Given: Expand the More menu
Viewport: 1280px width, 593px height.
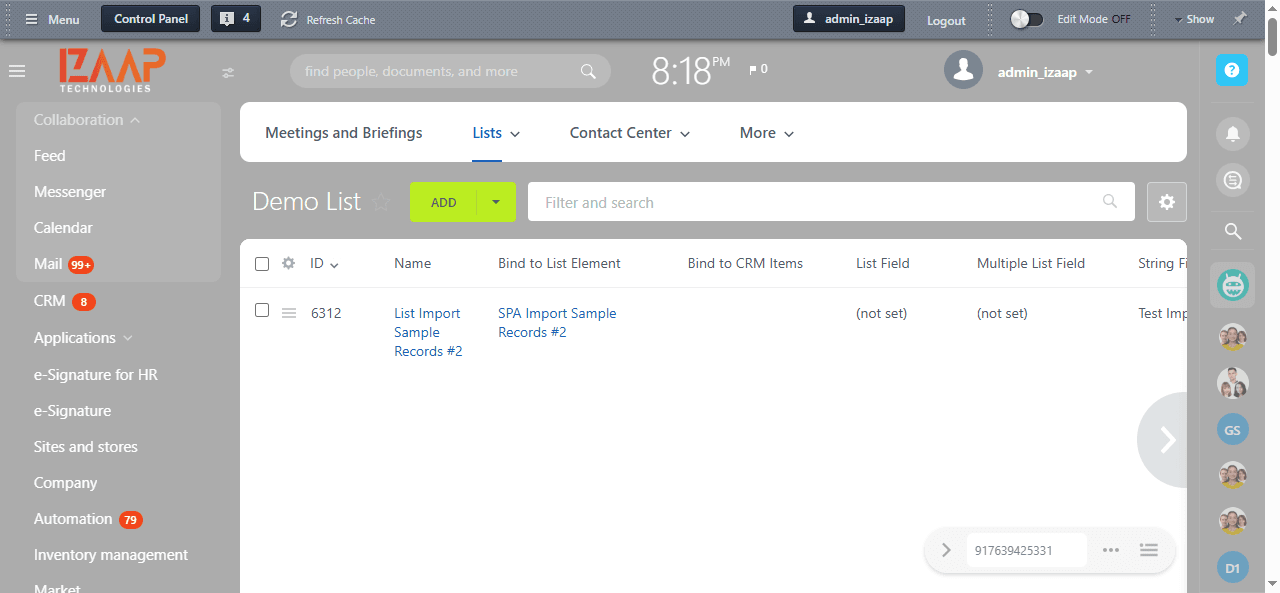Looking at the screenshot, I should click(766, 133).
